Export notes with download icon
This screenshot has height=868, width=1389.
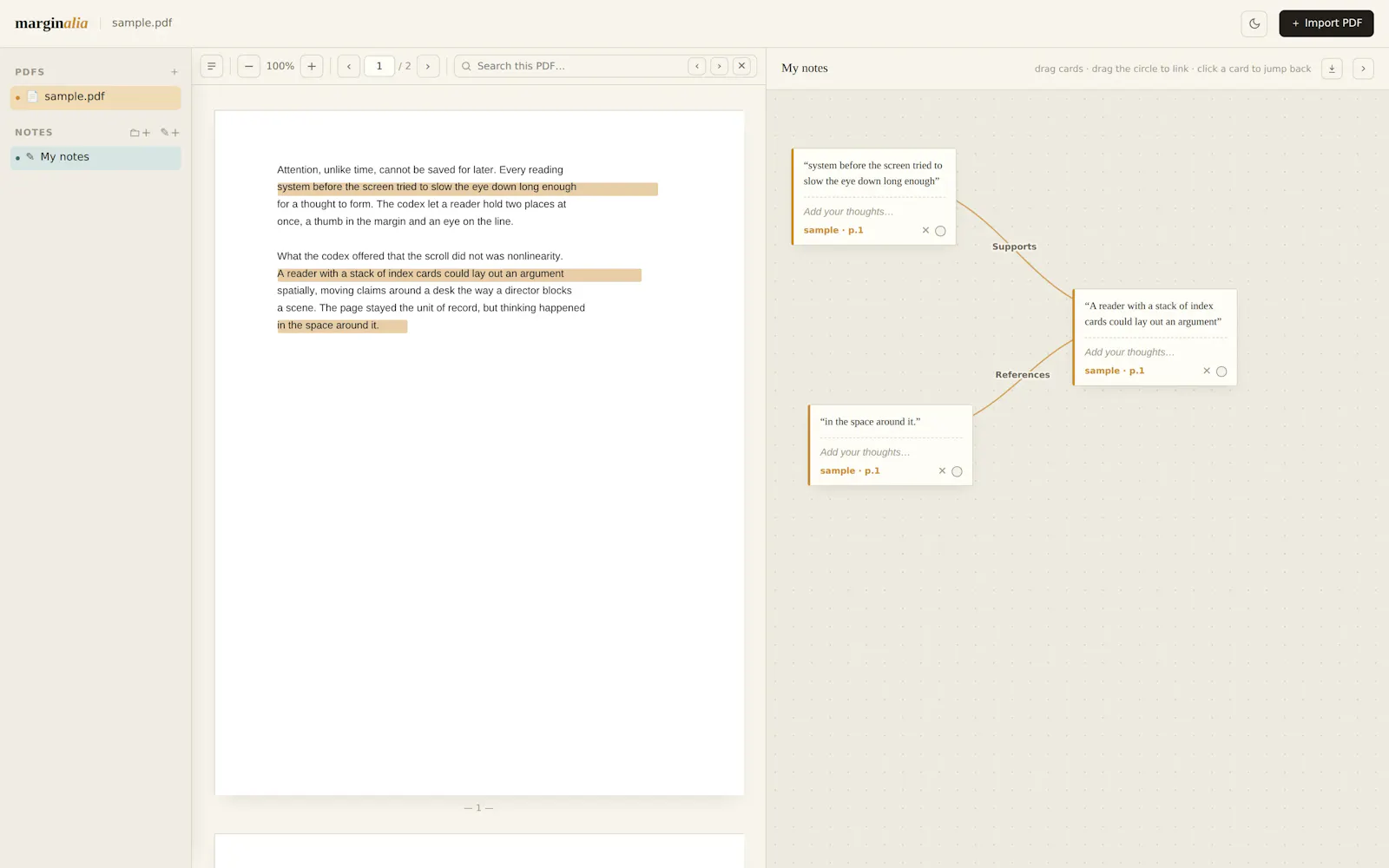[1332, 69]
